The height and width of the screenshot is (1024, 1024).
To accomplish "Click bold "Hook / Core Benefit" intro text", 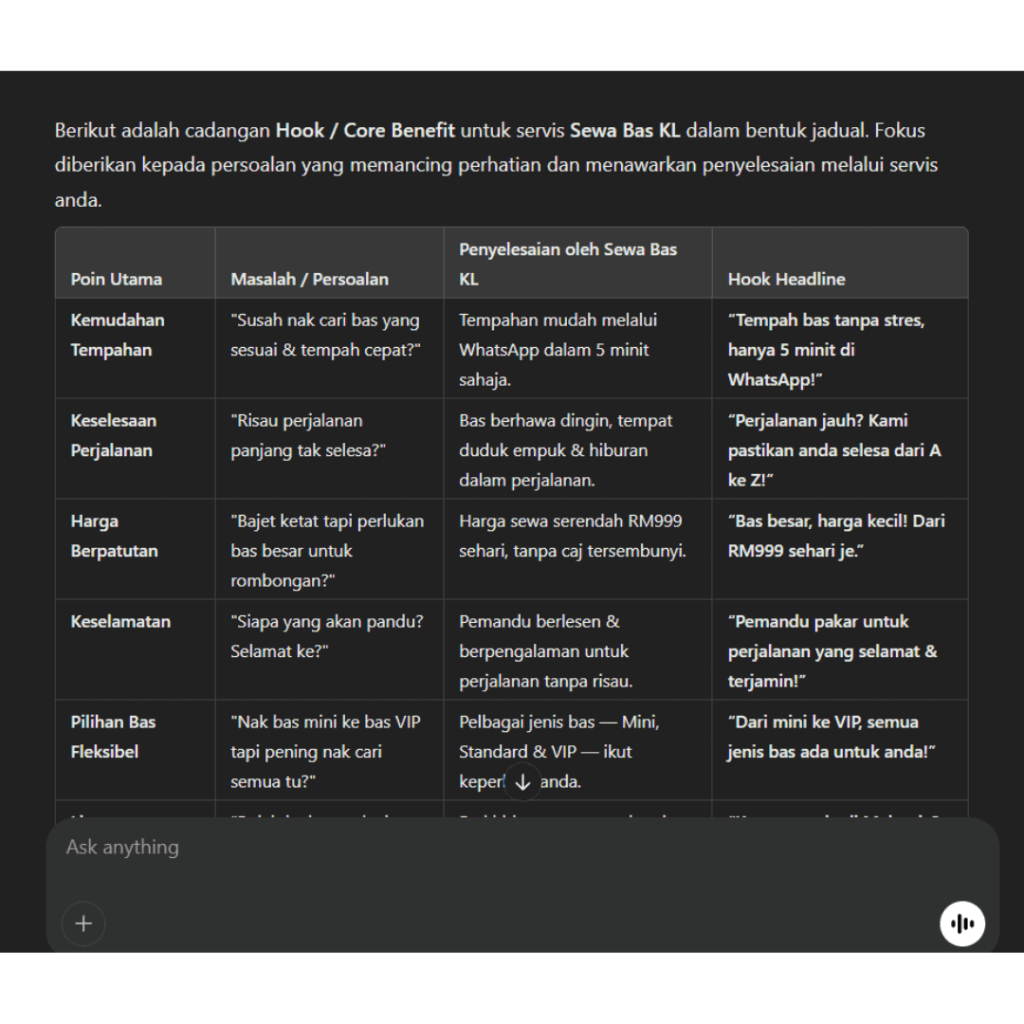I will tap(365, 130).
